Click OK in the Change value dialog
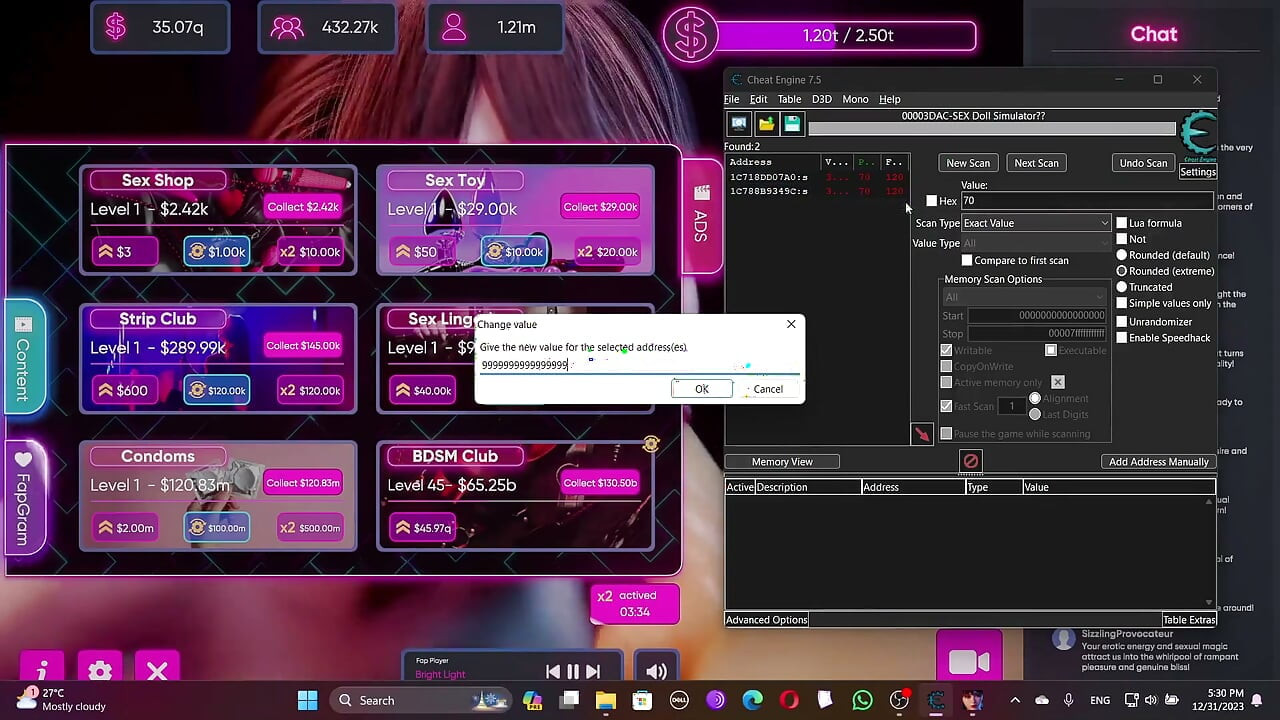Image resolution: width=1280 pixels, height=720 pixels. (x=702, y=389)
